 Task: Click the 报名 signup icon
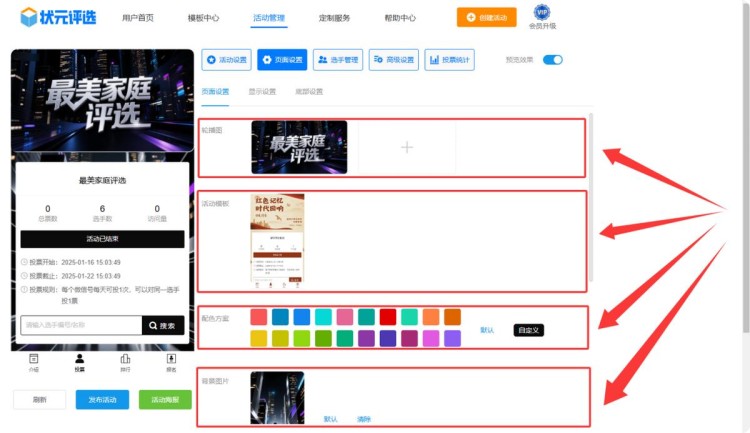coord(171,362)
